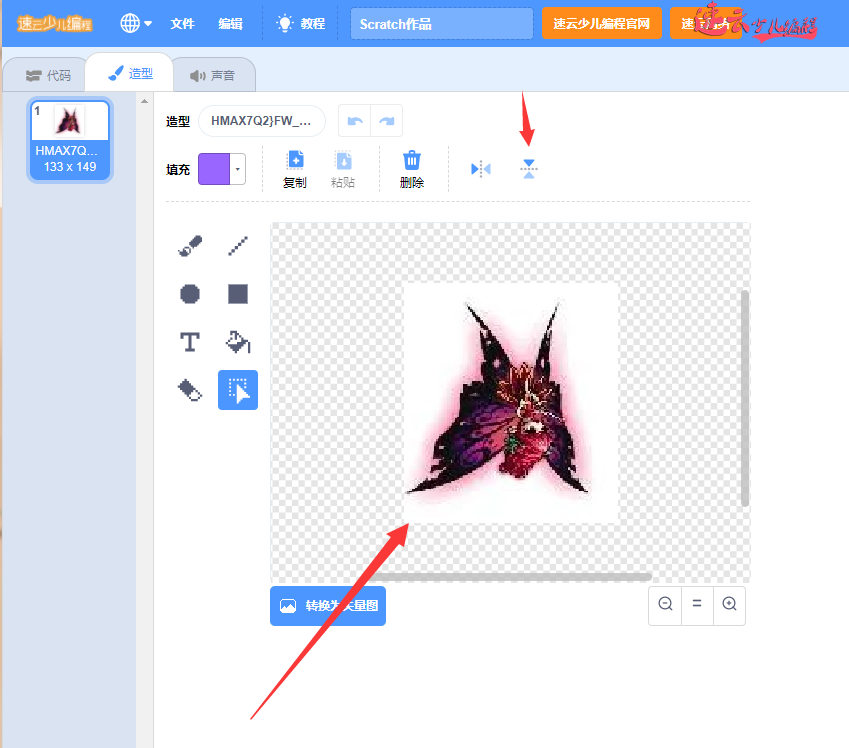Switch to the 声音 tab

click(x=212, y=75)
